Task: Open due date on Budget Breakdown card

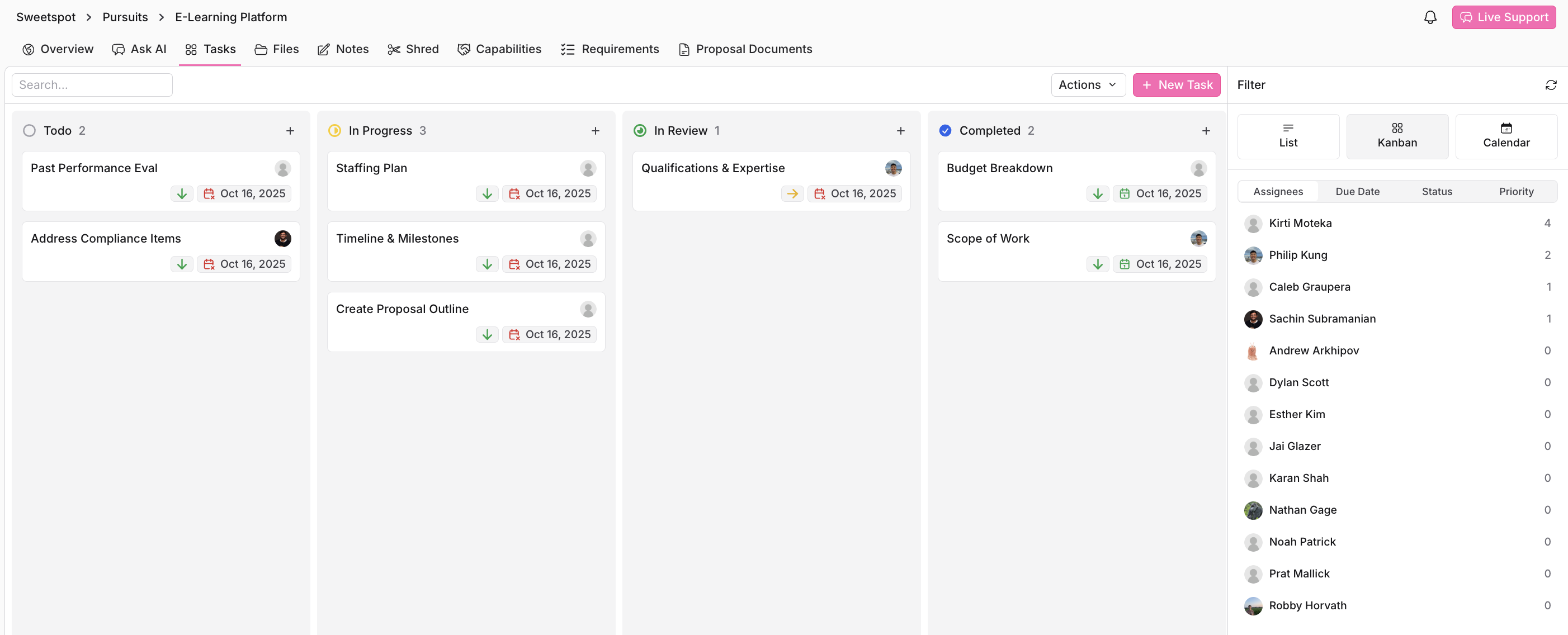Action: click(x=1160, y=193)
